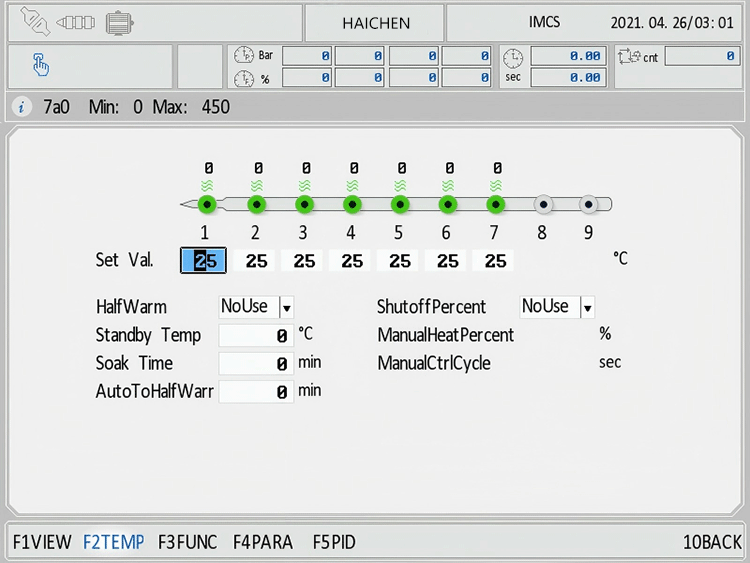Click first % flow value field

[x=308, y=77]
